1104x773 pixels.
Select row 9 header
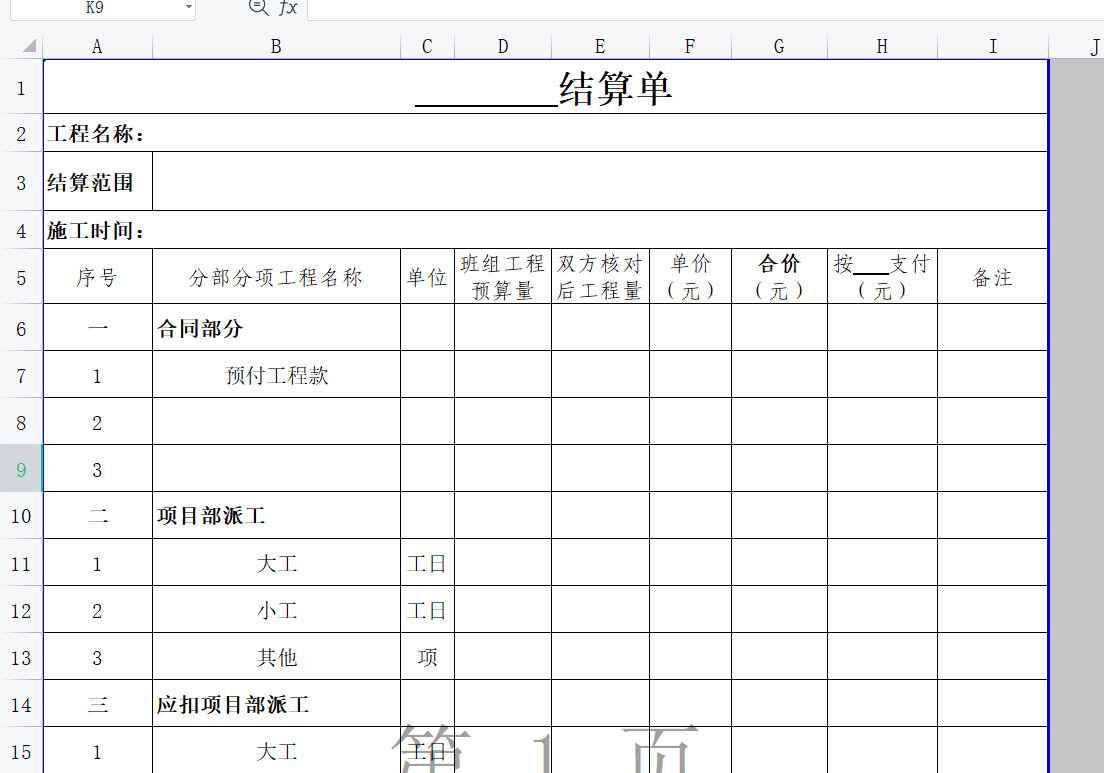tap(21, 469)
